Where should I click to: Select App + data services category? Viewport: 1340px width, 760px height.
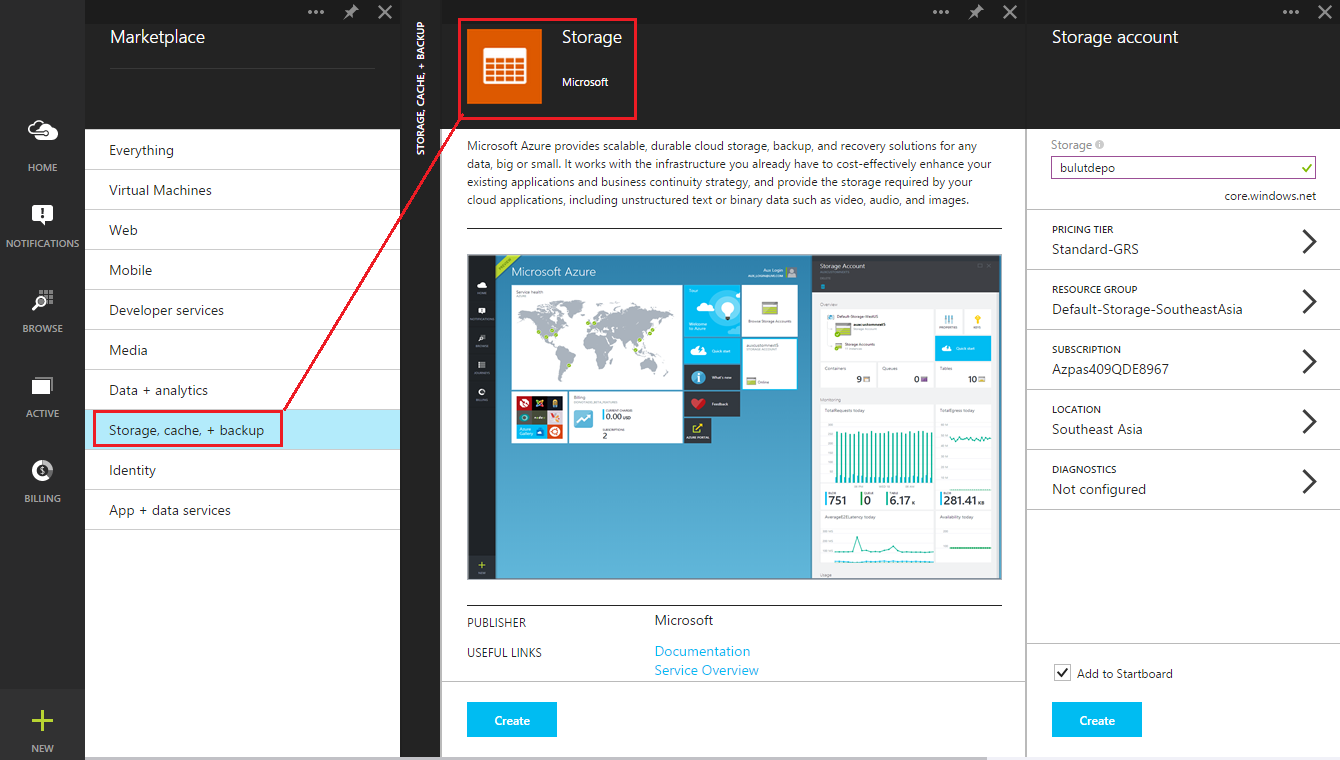tap(242, 510)
